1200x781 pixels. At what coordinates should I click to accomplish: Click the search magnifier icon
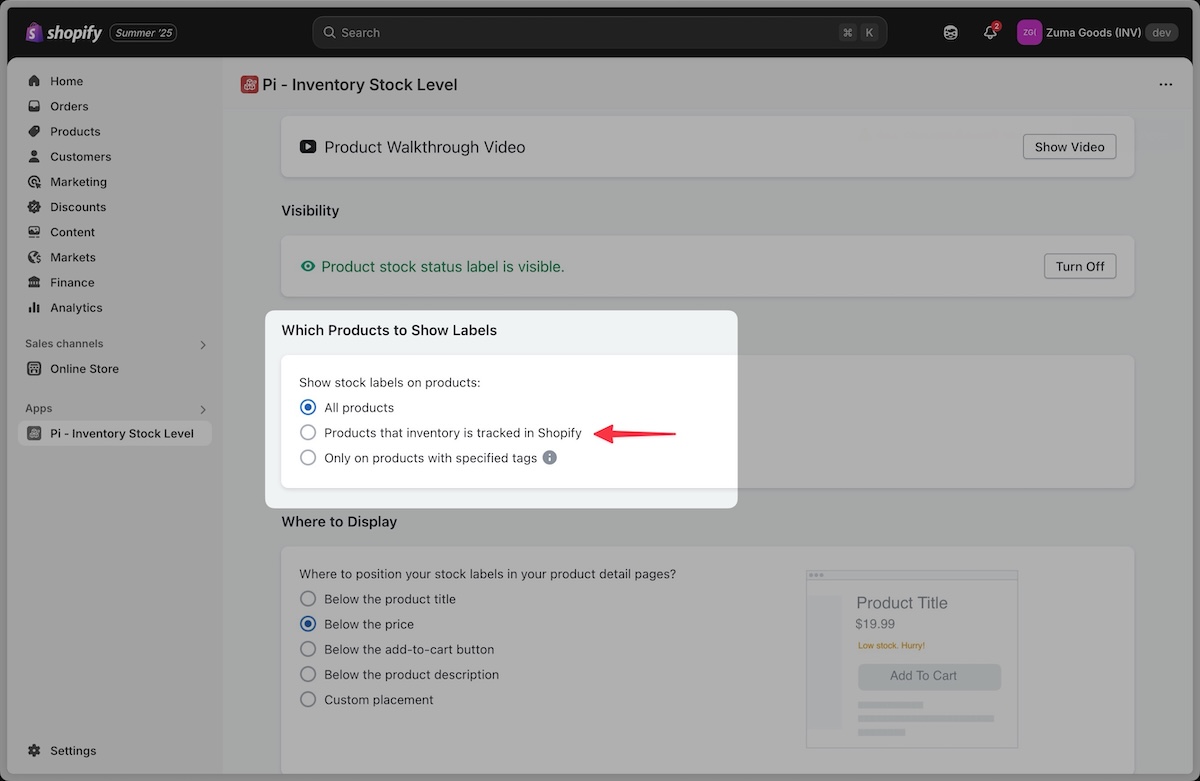pos(329,33)
